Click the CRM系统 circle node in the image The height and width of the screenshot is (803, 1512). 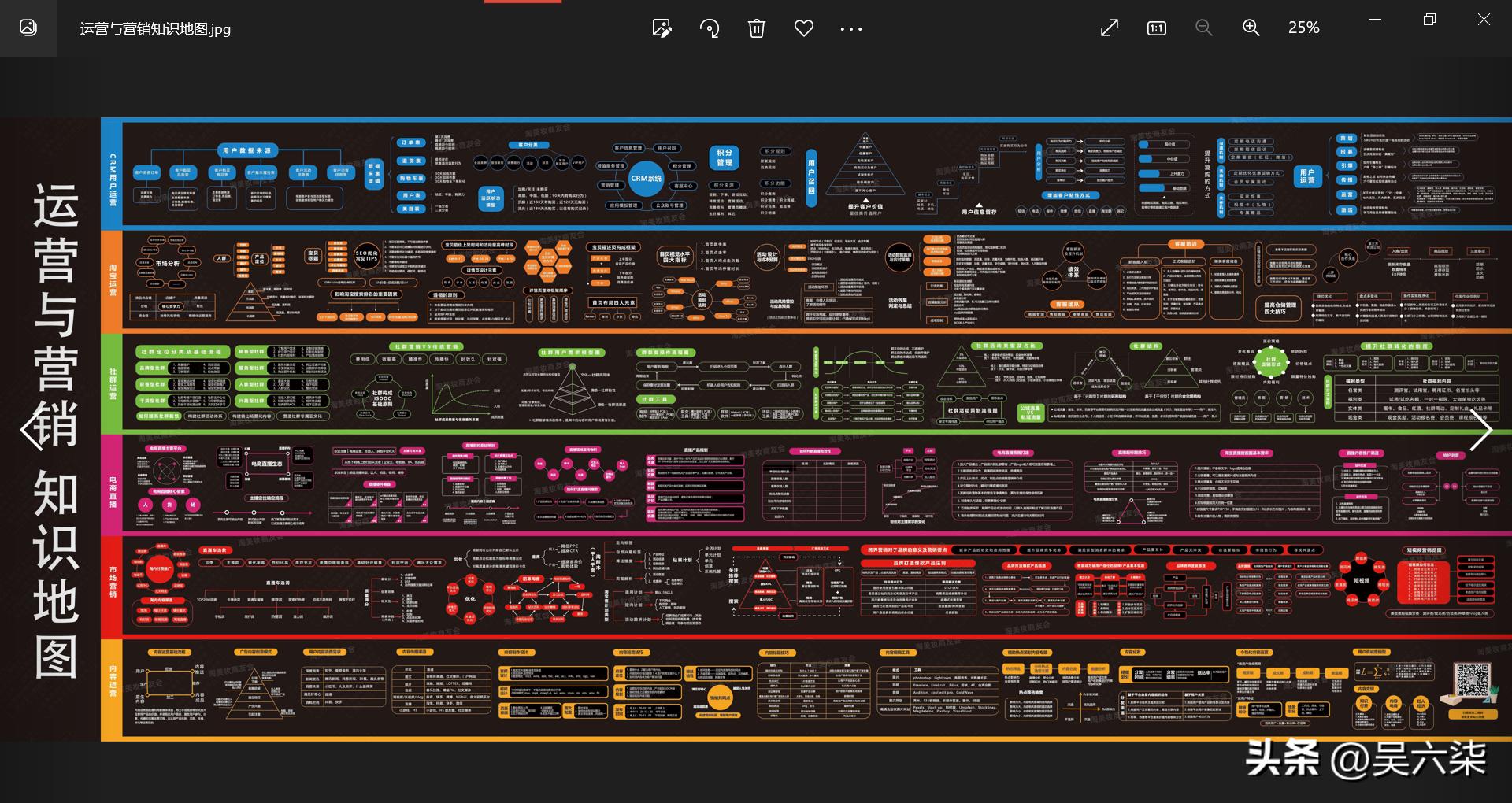646,179
